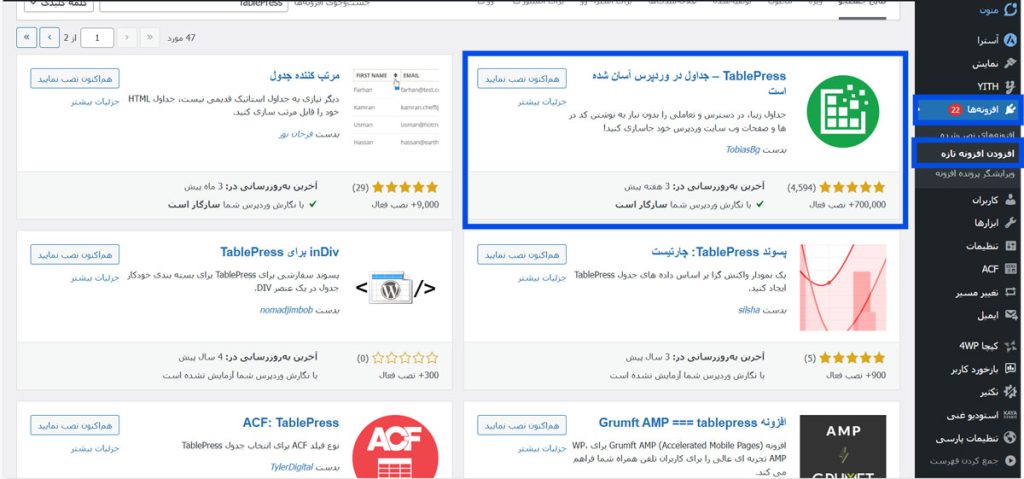This screenshot has width=1024, height=479.
Task: Click the 47 مورد results count text
Action: pyautogui.click(x=181, y=38)
